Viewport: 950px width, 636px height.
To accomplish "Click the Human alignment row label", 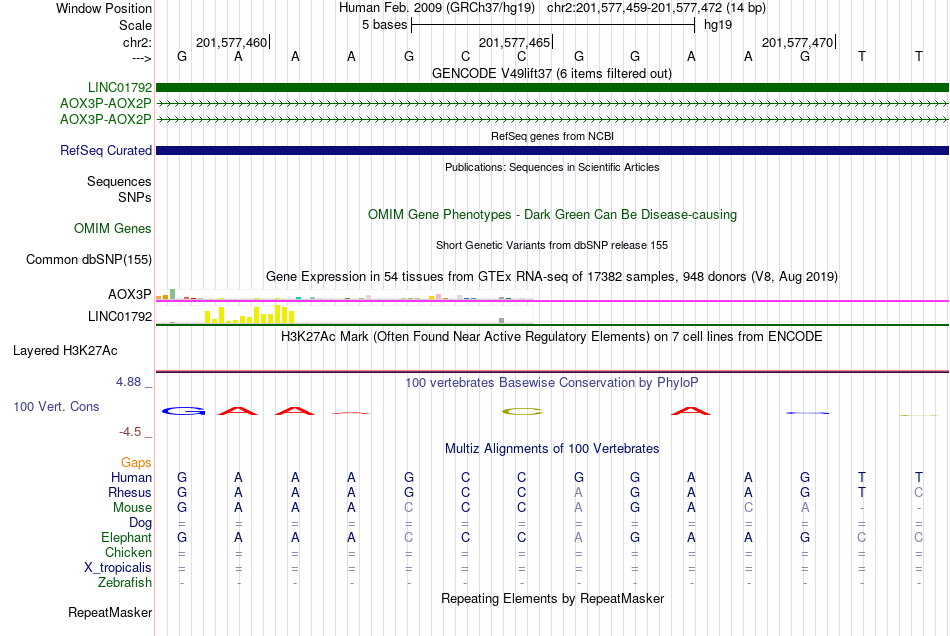I will coord(131,477).
